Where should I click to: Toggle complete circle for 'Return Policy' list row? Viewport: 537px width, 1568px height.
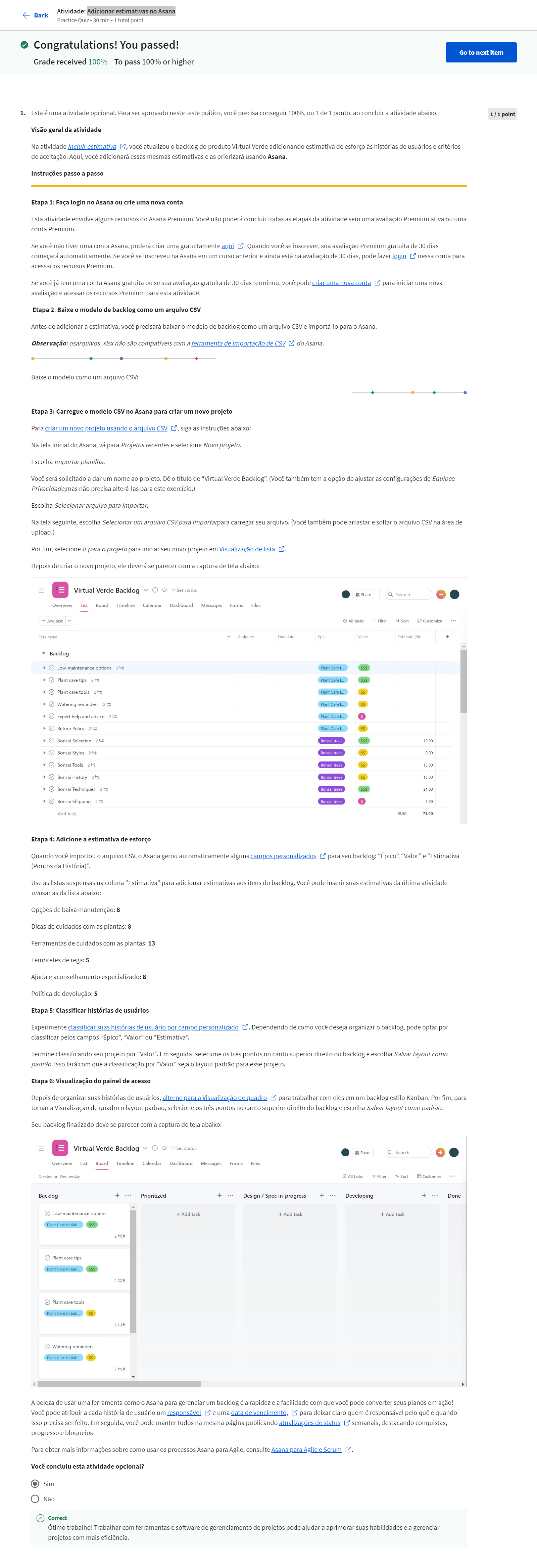pos(52,729)
